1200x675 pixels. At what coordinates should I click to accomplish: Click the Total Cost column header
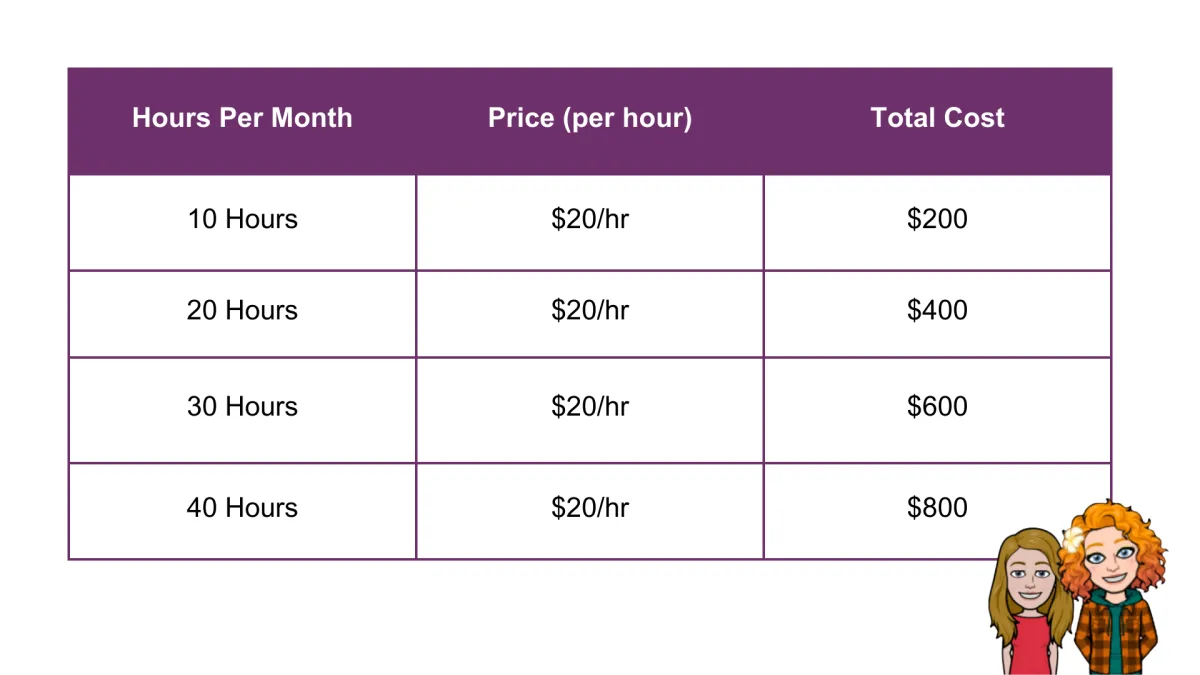click(x=937, y=118)
